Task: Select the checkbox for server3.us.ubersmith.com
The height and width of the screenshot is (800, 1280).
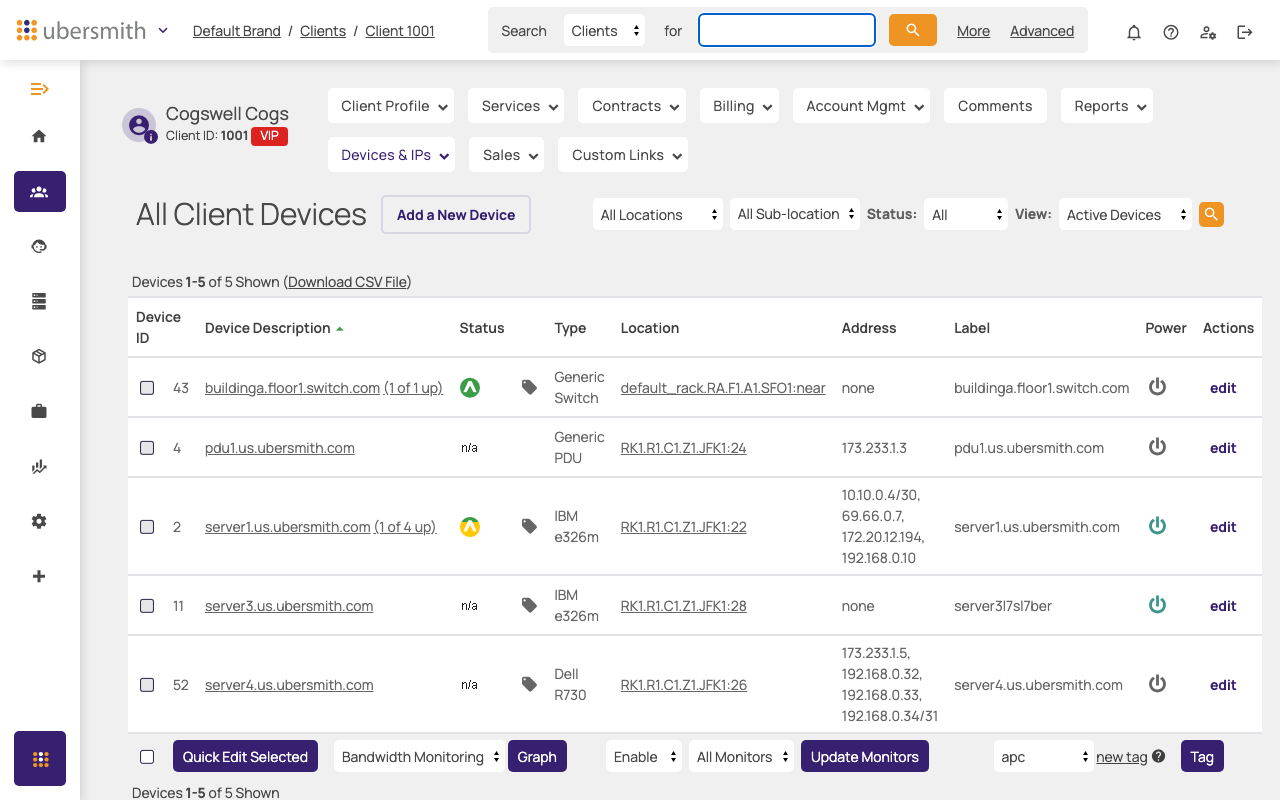Action: [147, 606]
